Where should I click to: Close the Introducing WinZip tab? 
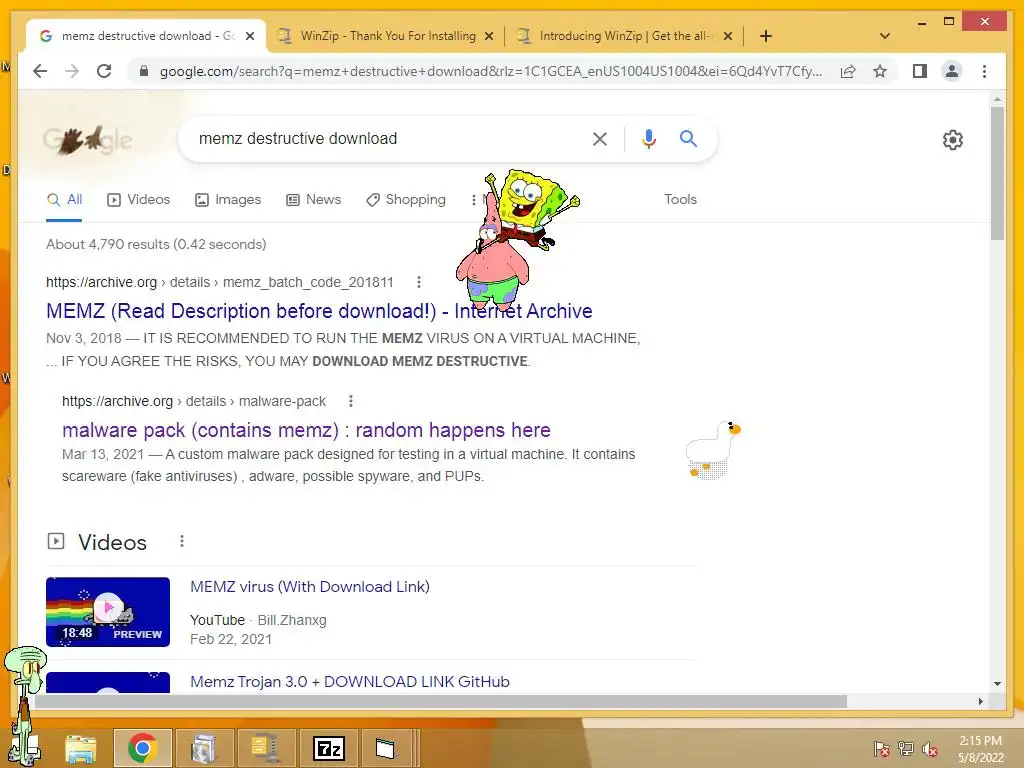pyautogui.click(x=728, y=36)
